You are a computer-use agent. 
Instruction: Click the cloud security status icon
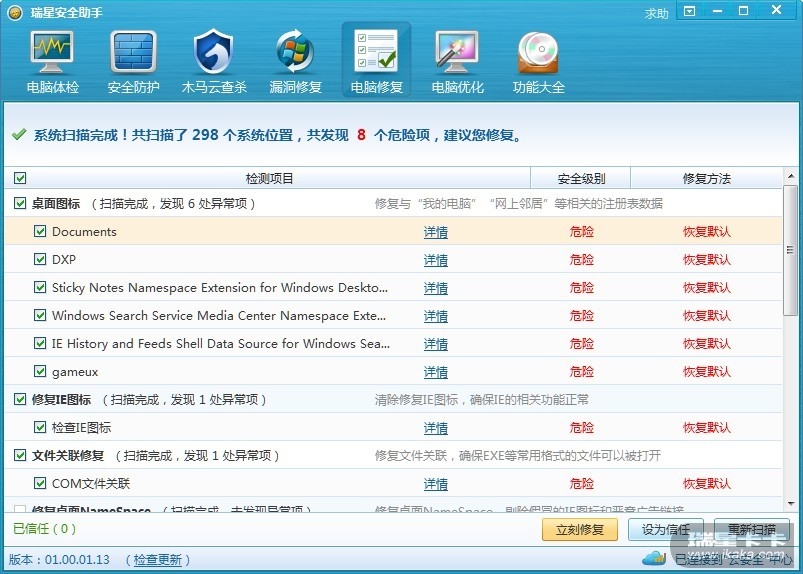(x=654, y=558)
